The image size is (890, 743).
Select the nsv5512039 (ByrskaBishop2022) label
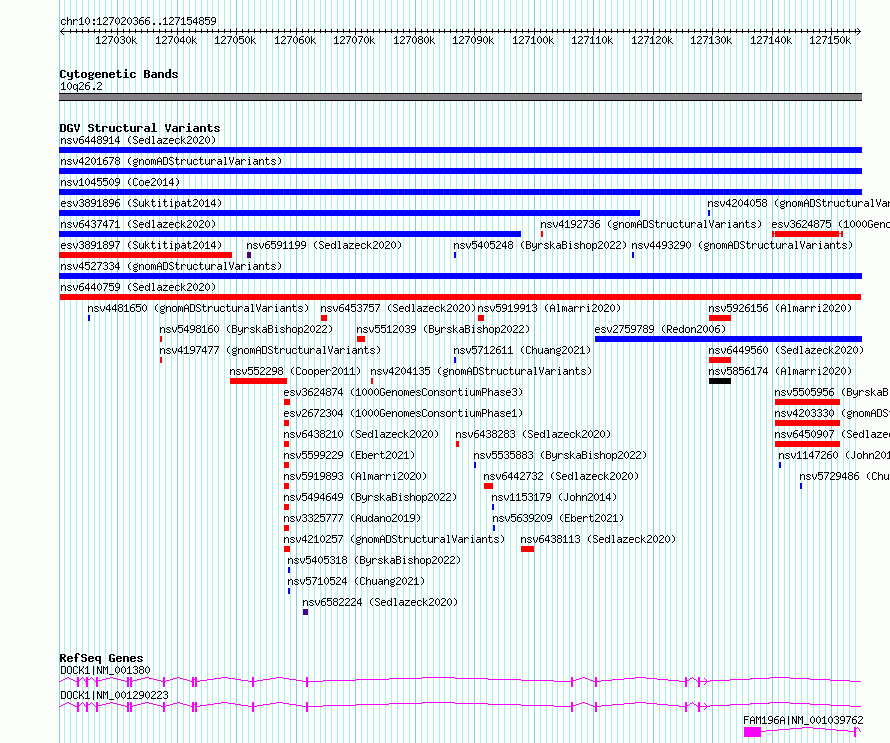[443, 329]
